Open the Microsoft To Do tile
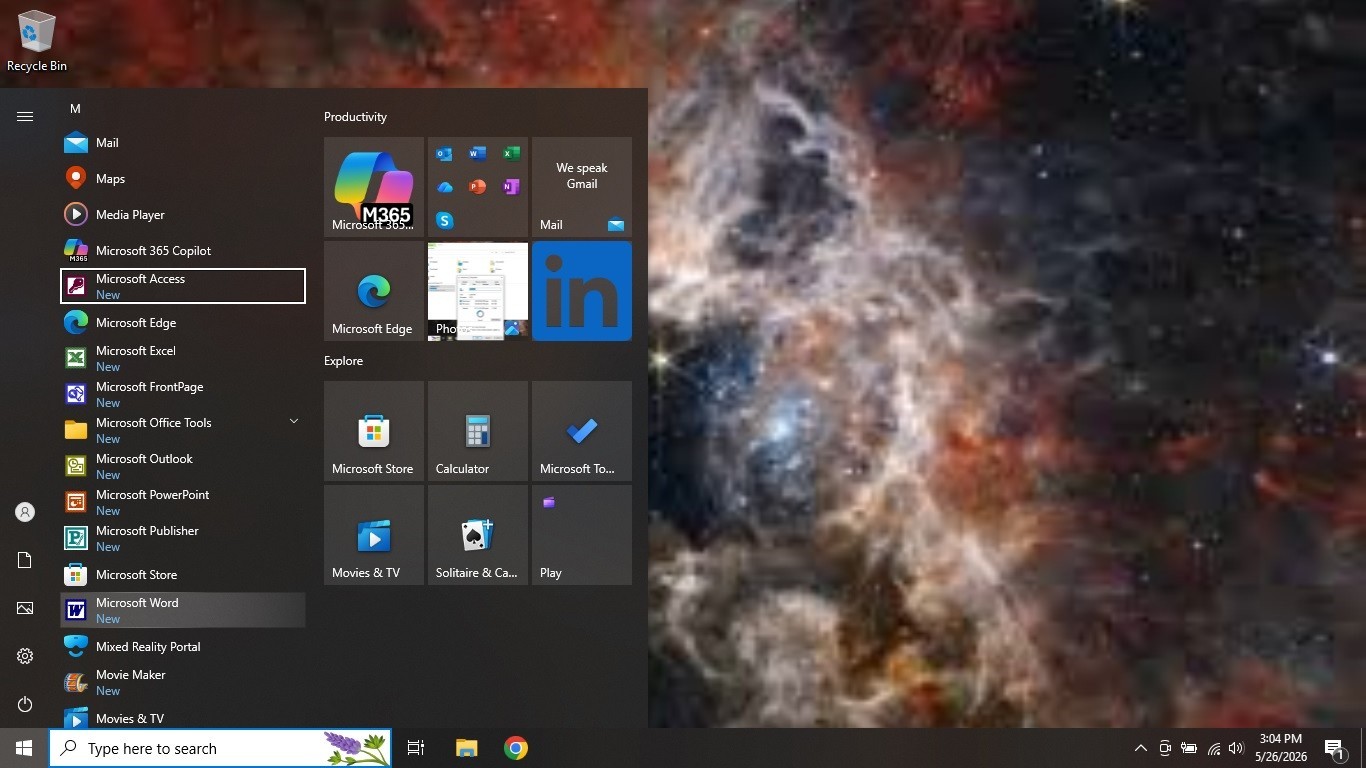 click(x=582, y=431)
